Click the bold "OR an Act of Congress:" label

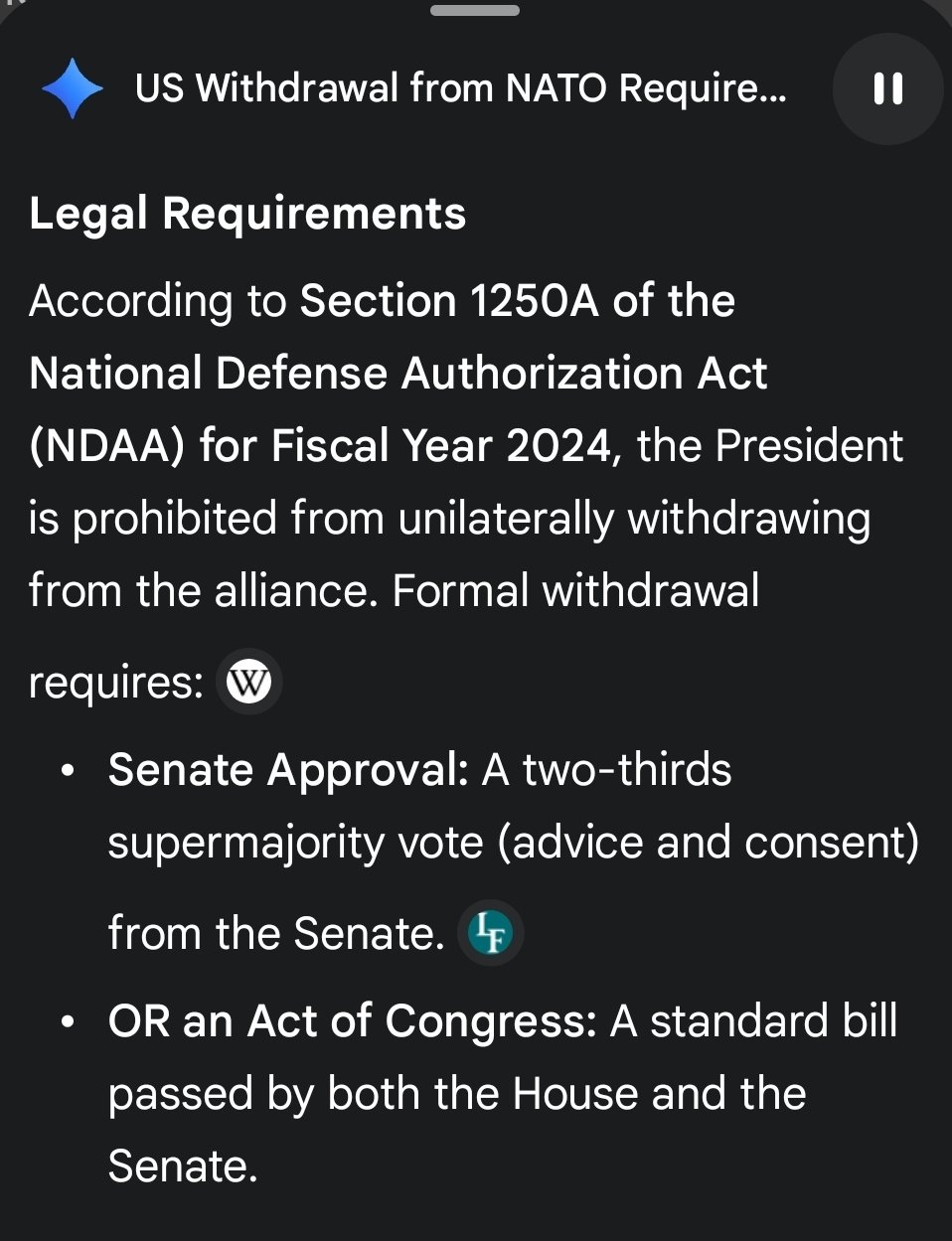[x=352, y=1021]
